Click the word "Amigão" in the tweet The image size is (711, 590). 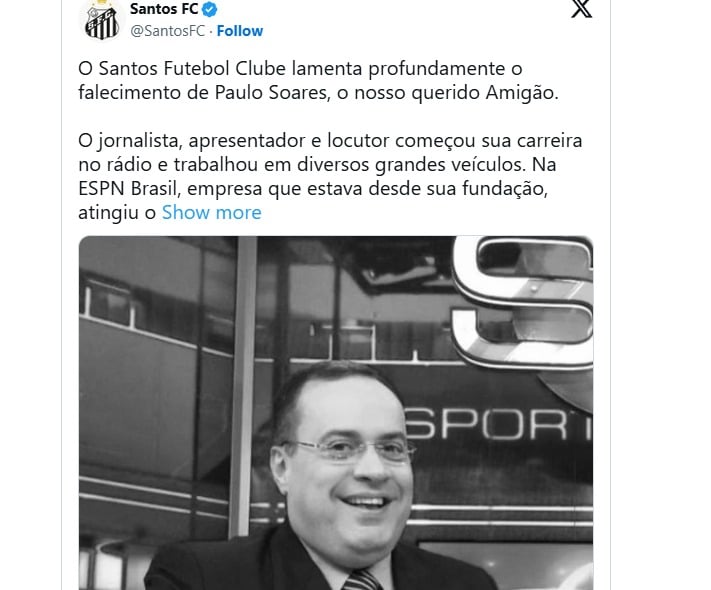click(522, 93)
